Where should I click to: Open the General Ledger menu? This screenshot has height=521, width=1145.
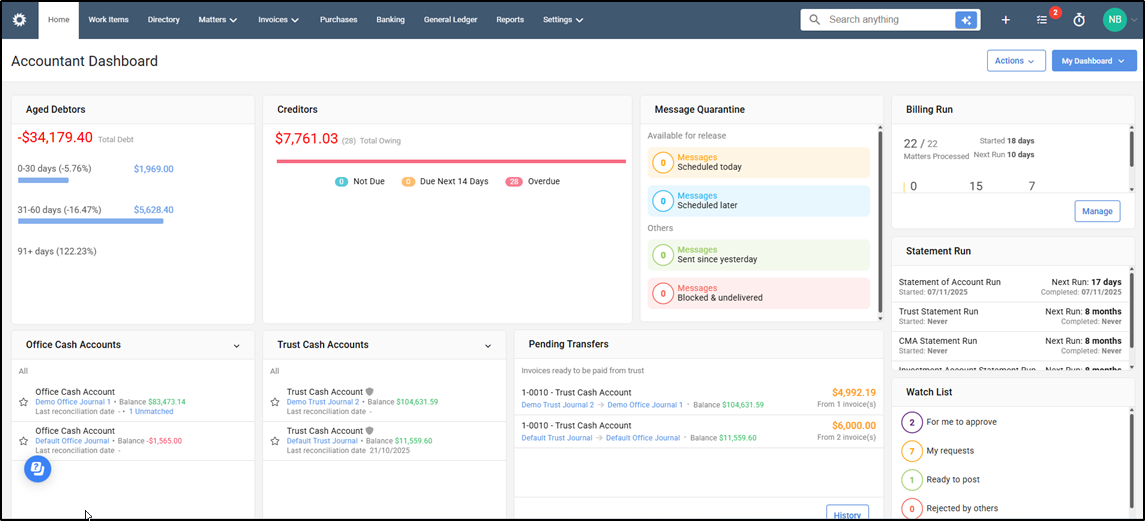(451, 20)
